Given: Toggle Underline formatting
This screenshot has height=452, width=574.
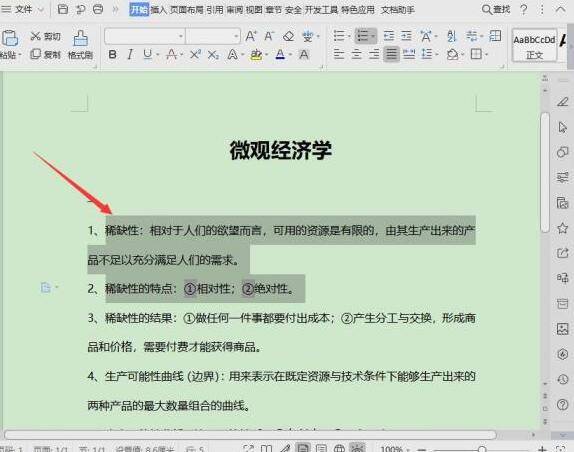Looking at the screenshot, I should pos(147,55).
